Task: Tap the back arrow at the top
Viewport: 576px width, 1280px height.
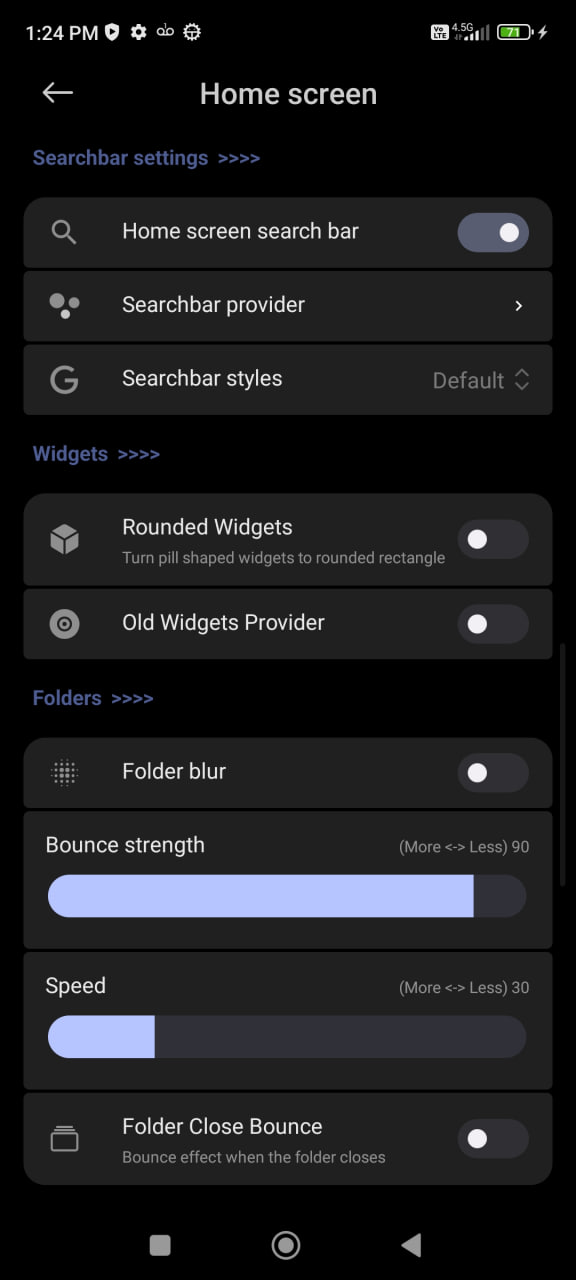Action: 57,92
